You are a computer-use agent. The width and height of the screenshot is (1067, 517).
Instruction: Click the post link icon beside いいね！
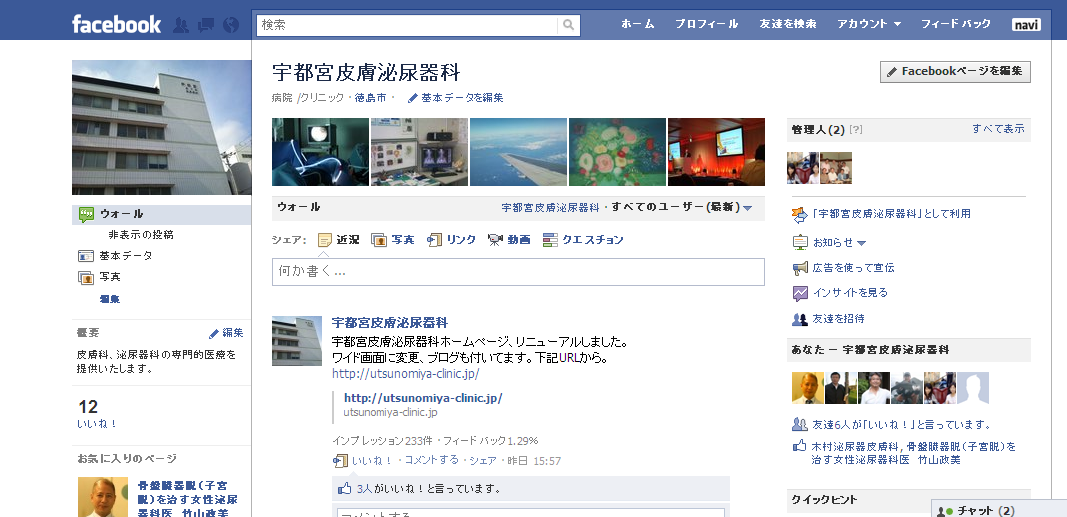(x=340, y=461)
